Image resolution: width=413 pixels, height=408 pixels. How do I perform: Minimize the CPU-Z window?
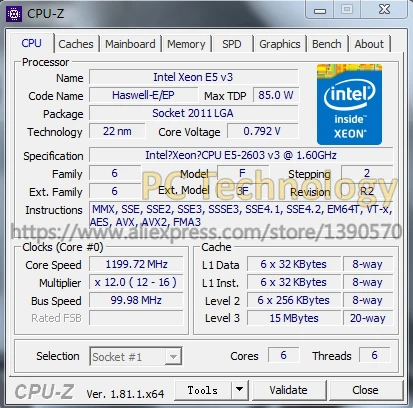pos(320,10)
